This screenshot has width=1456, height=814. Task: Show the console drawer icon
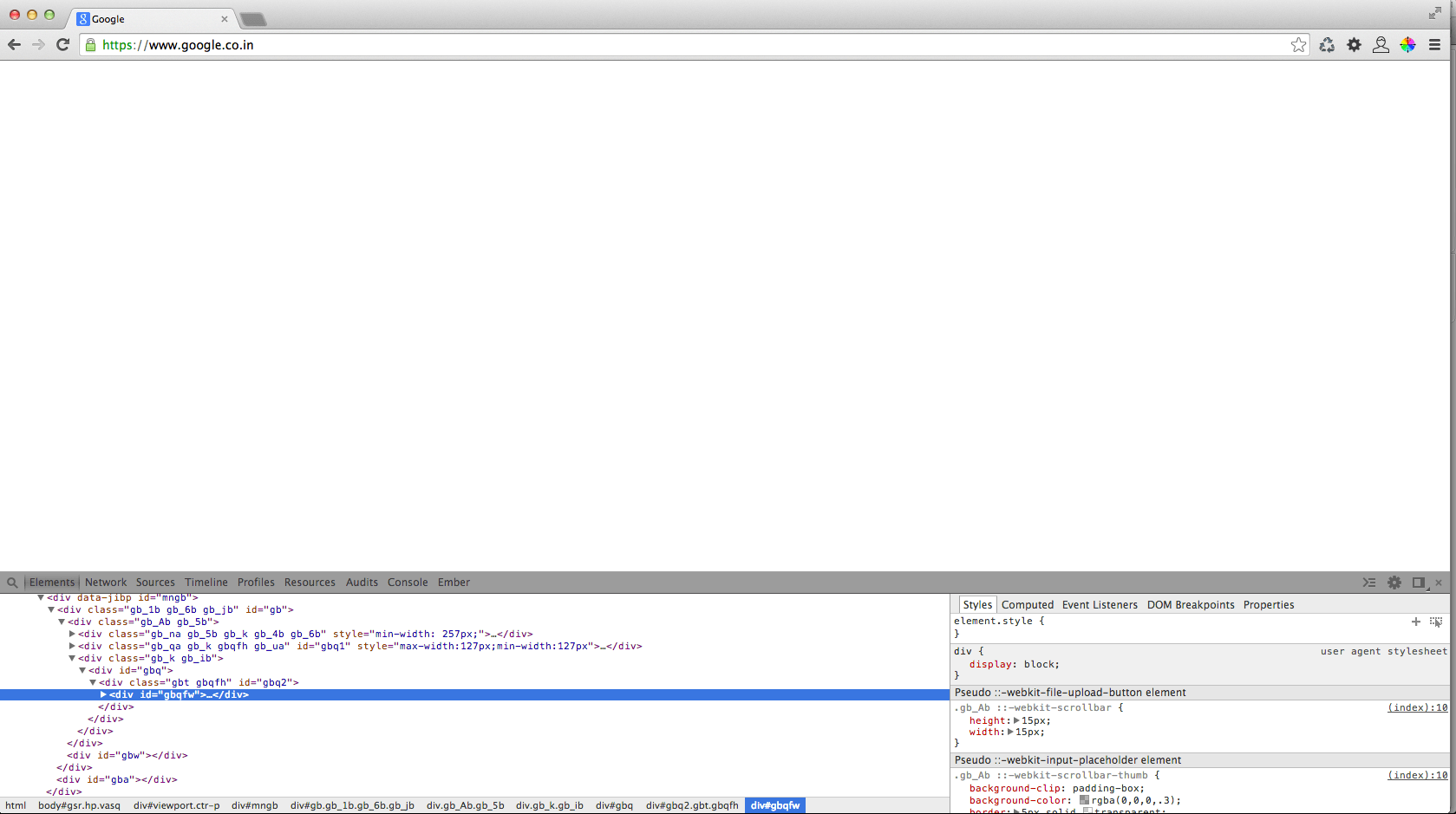pyautogui.click(x=1368, y=582)
